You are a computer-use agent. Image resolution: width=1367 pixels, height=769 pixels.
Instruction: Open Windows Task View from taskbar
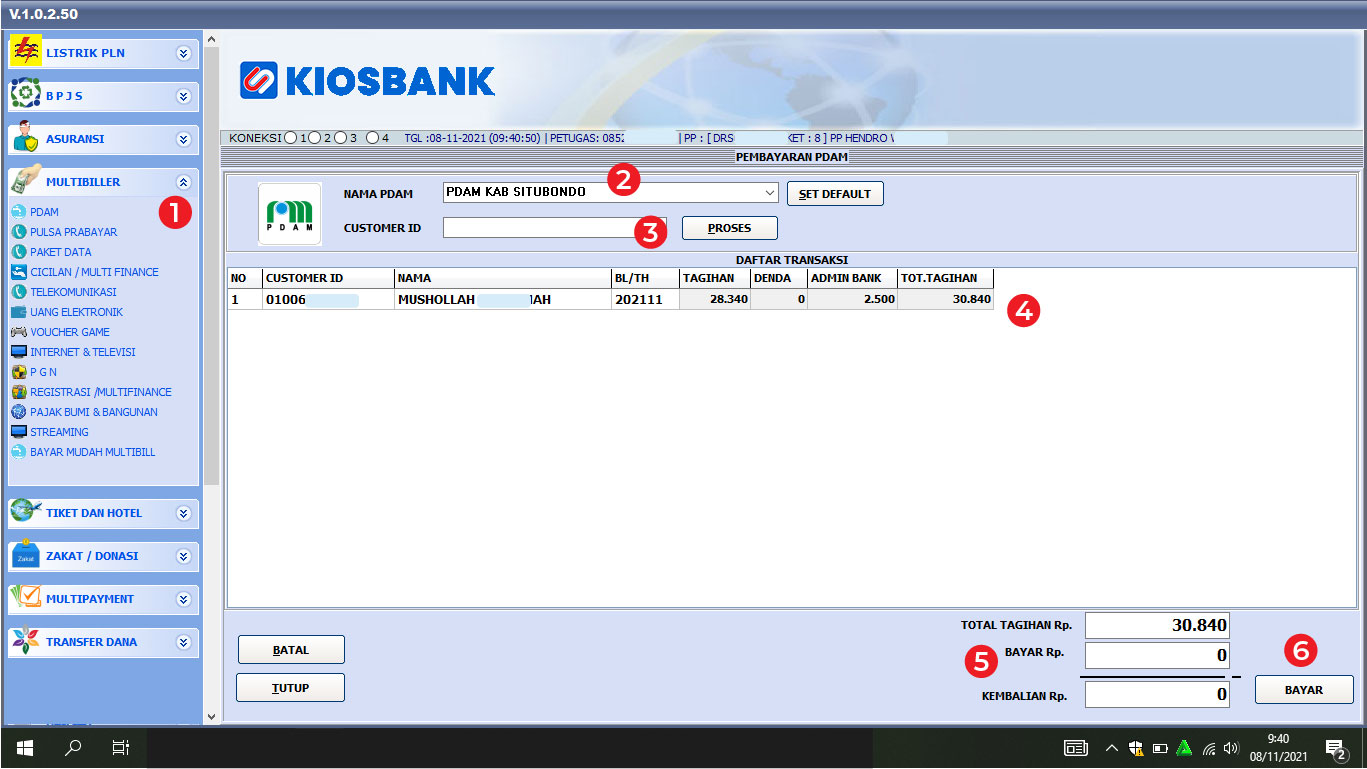pos(120,747)
